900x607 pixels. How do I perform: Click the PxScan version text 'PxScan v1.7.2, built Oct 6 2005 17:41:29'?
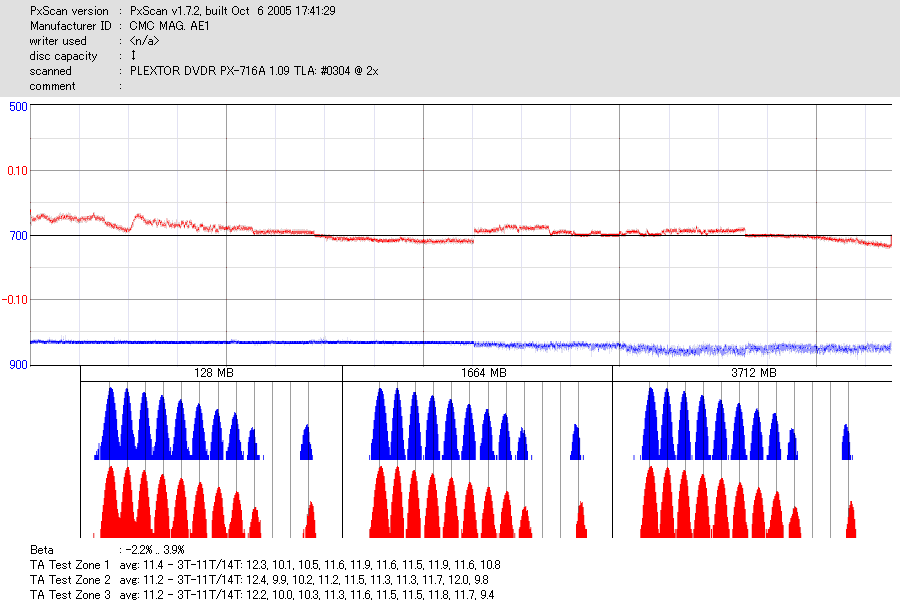pyautogui.click(x=232, y=11)
